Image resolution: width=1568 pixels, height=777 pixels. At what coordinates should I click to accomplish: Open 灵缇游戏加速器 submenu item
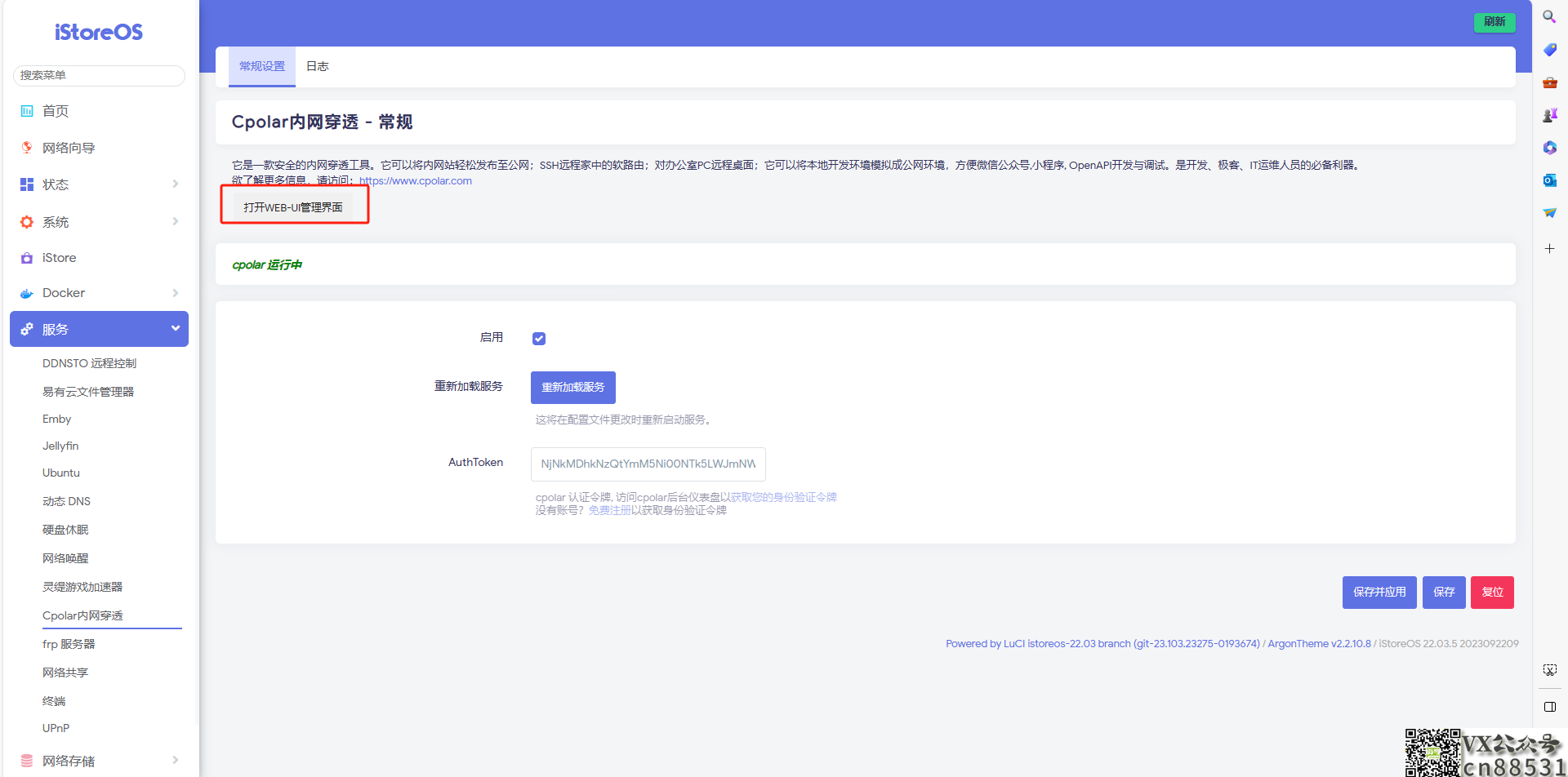point(82,587)
